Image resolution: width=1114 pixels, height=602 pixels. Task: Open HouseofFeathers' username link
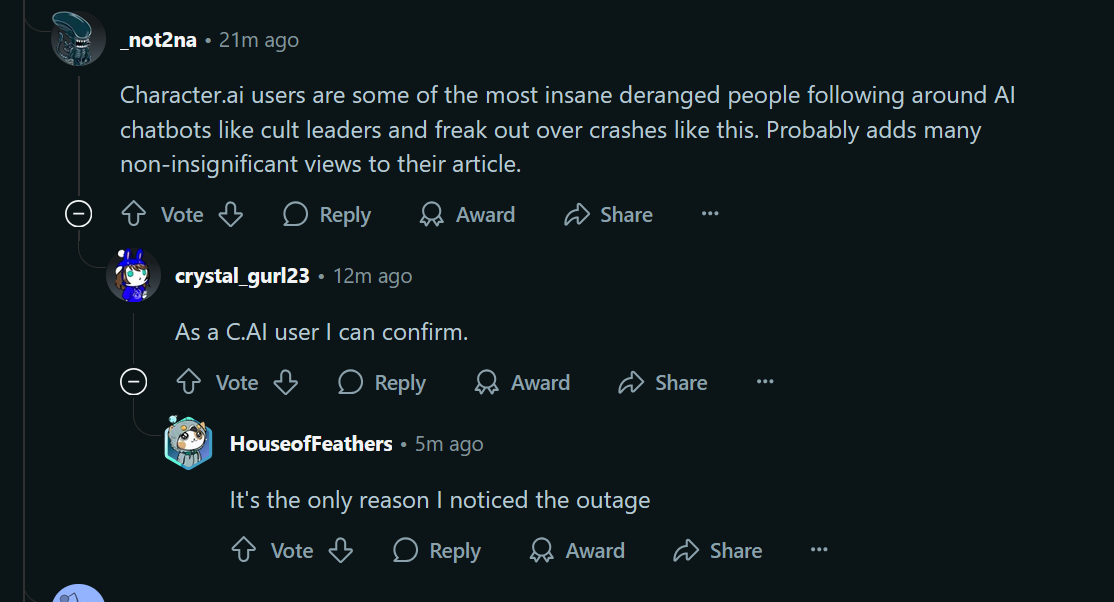pyautogui.click(x=311, y=444)
